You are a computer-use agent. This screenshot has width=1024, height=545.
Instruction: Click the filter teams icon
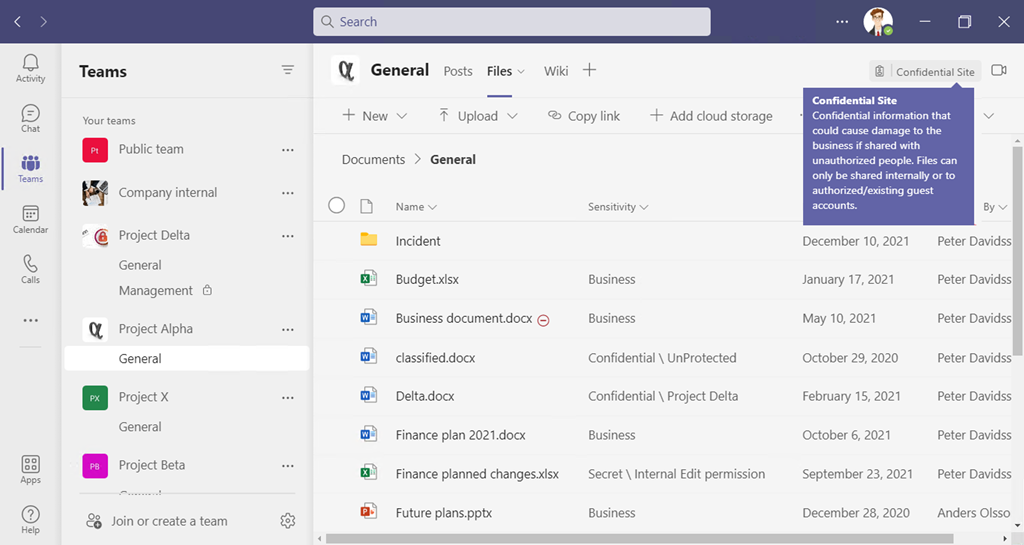(x=288, y=70)
